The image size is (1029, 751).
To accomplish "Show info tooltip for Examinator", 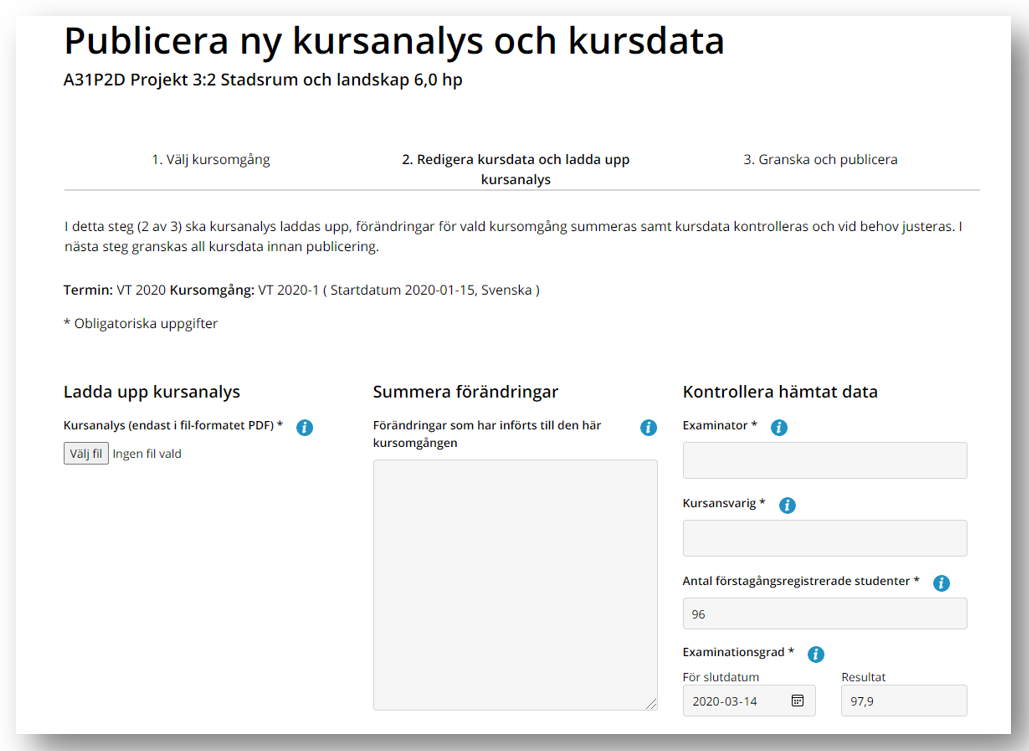I will 779,428.
